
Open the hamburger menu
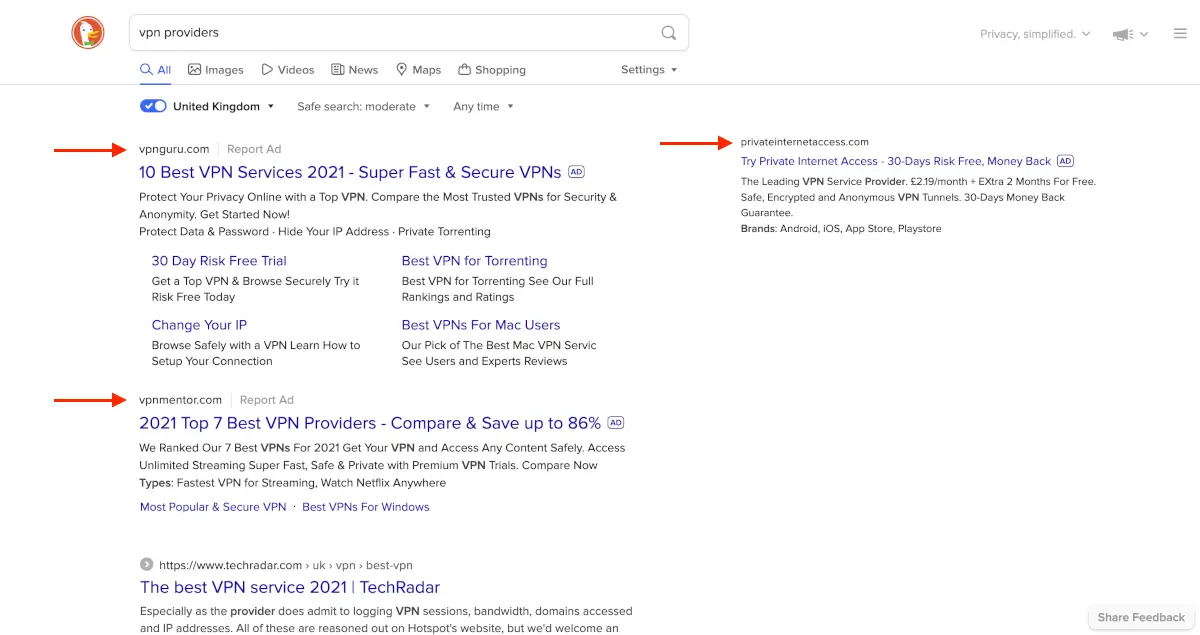tap(1180, 34)
